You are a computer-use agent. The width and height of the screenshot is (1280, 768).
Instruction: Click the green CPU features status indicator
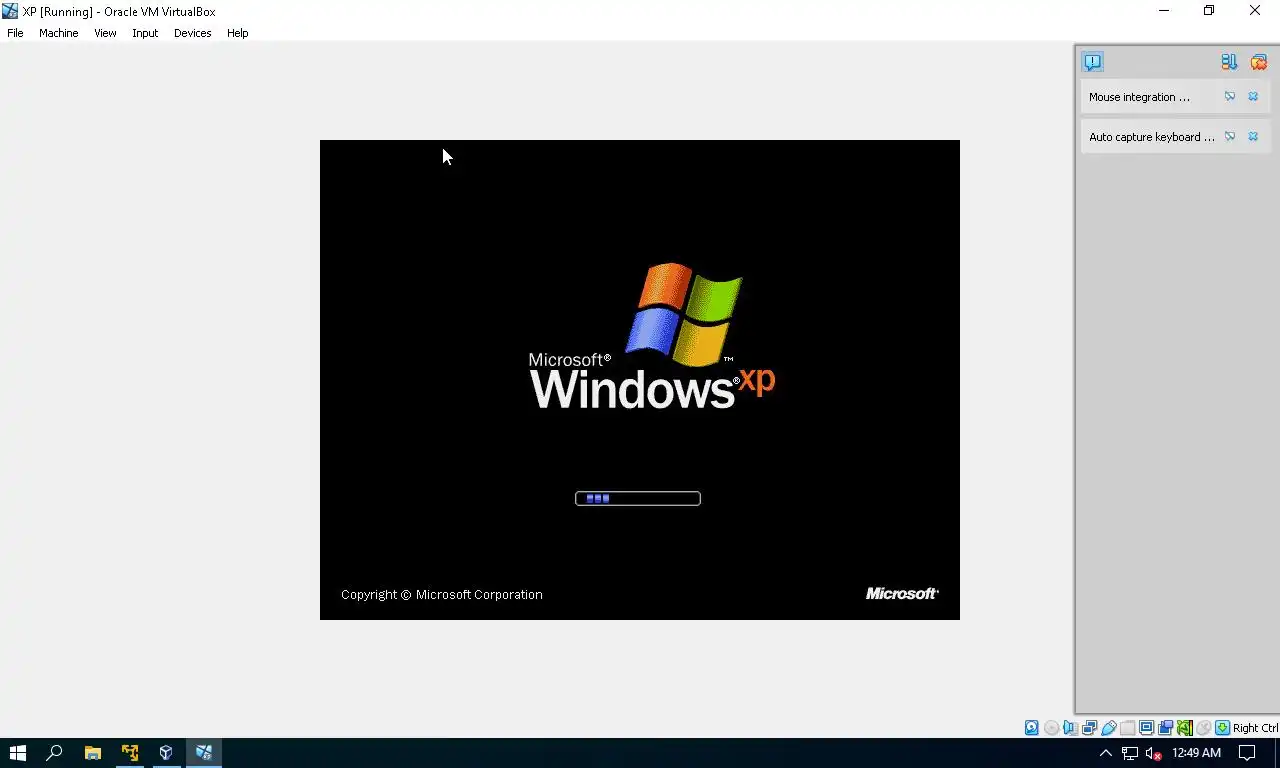(x=1185, y=728)
